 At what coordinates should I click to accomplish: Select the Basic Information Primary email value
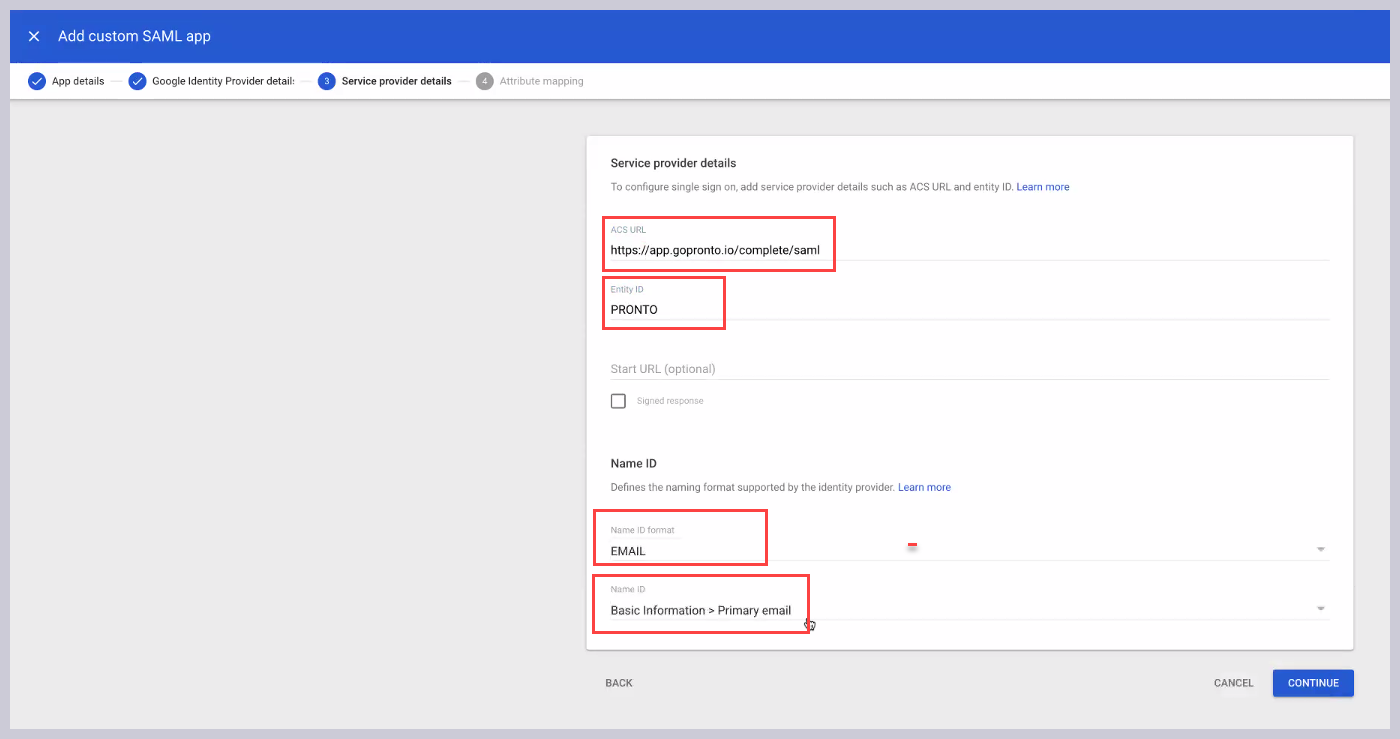[700, 610]
